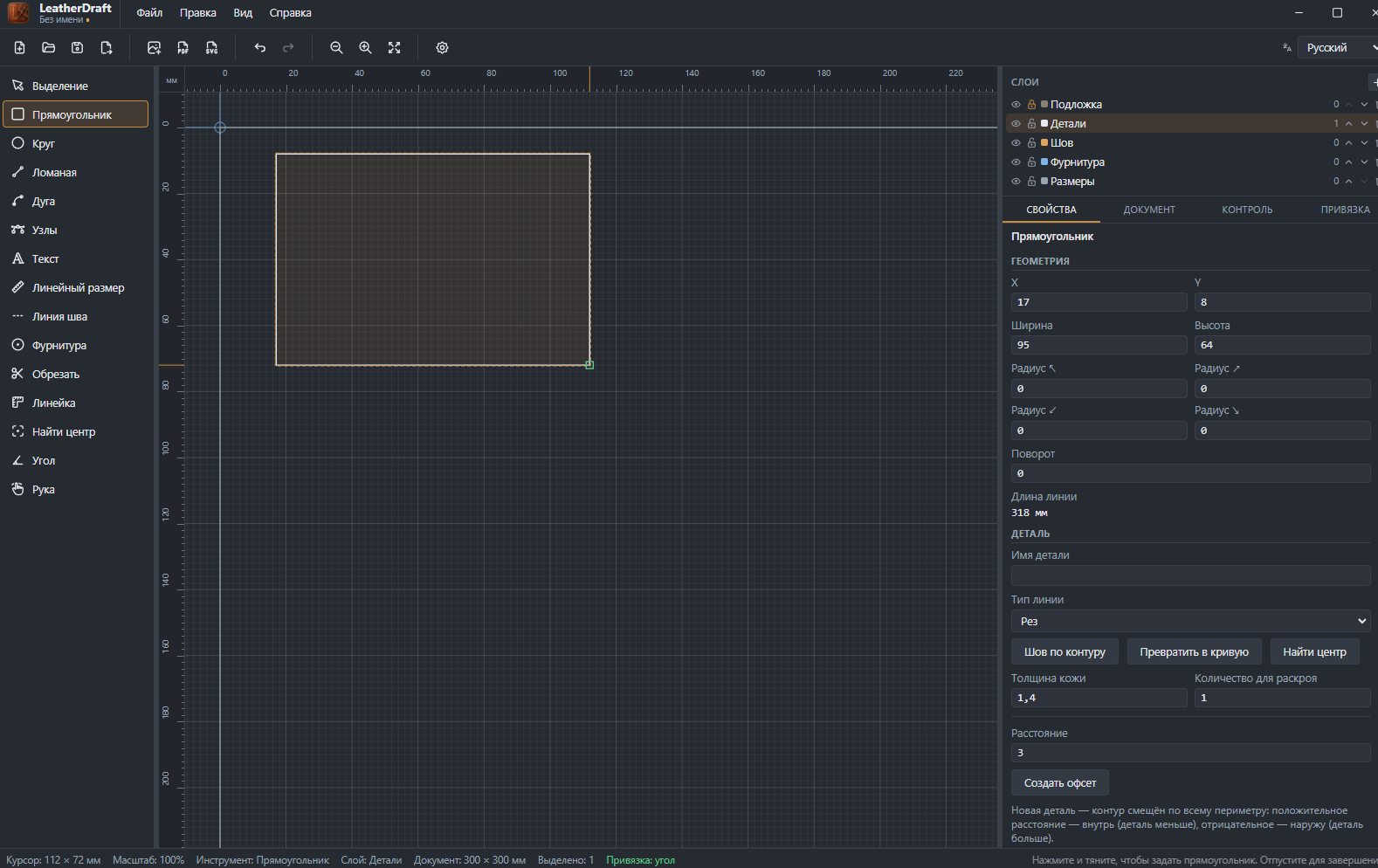Click the Ширина input field
The width and height of the screenshot is (1378, 868).
pos(1099,345)
